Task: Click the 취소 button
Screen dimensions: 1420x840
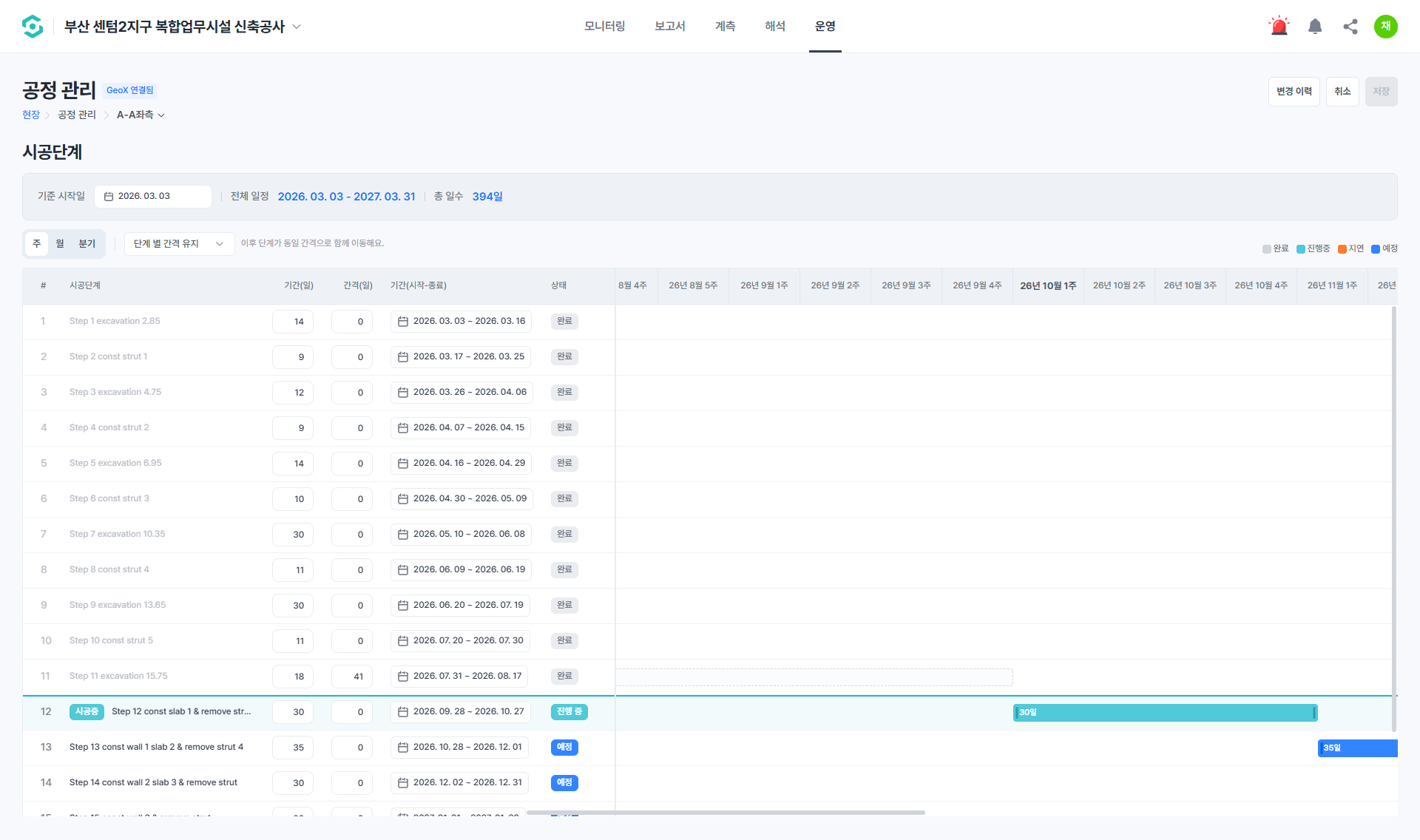Action: tap(1342, 92)
